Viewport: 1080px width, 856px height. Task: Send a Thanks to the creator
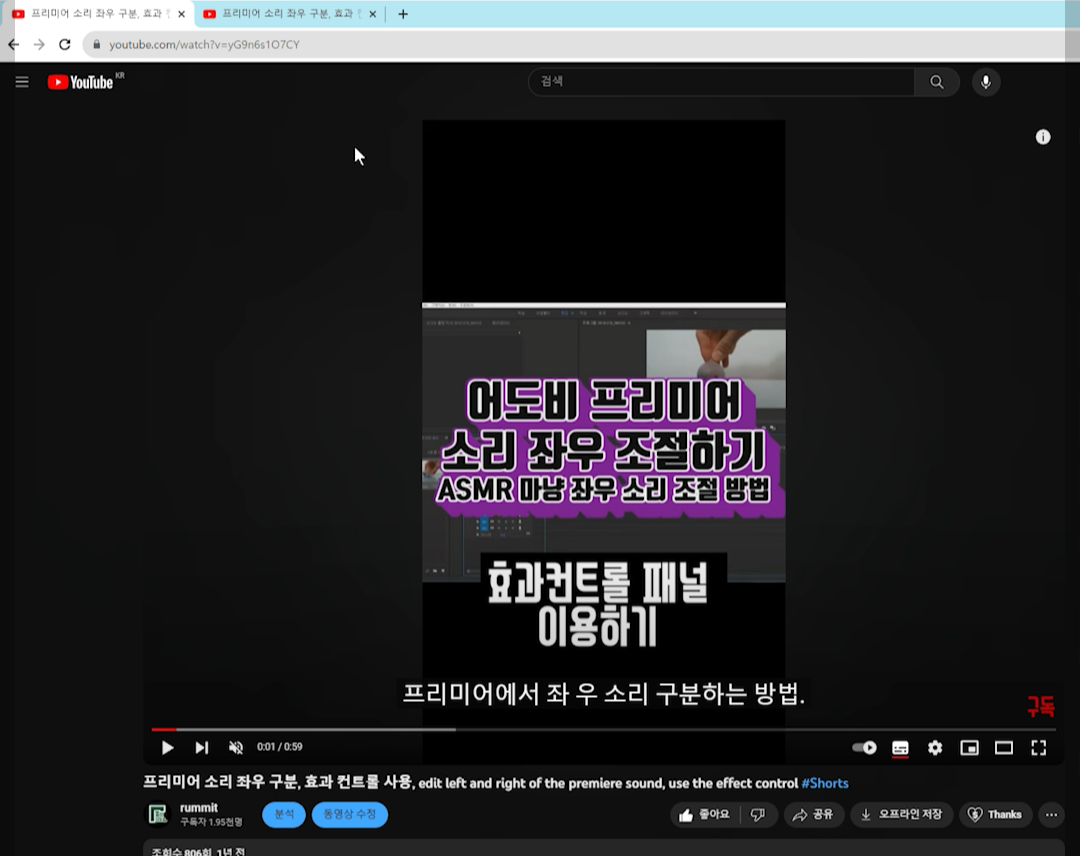[x=995, y=815]
